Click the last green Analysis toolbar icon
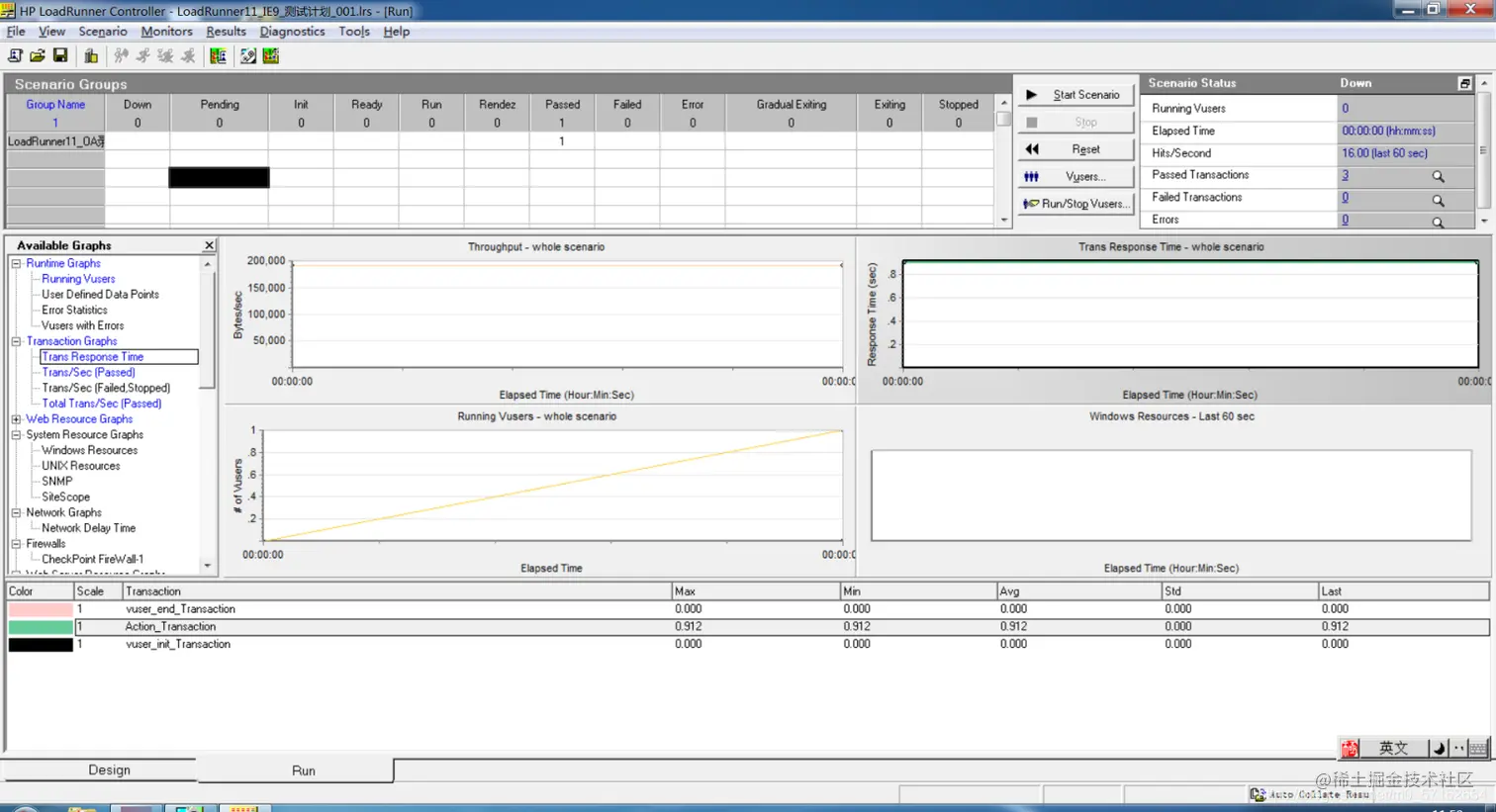 click(271, 56)
